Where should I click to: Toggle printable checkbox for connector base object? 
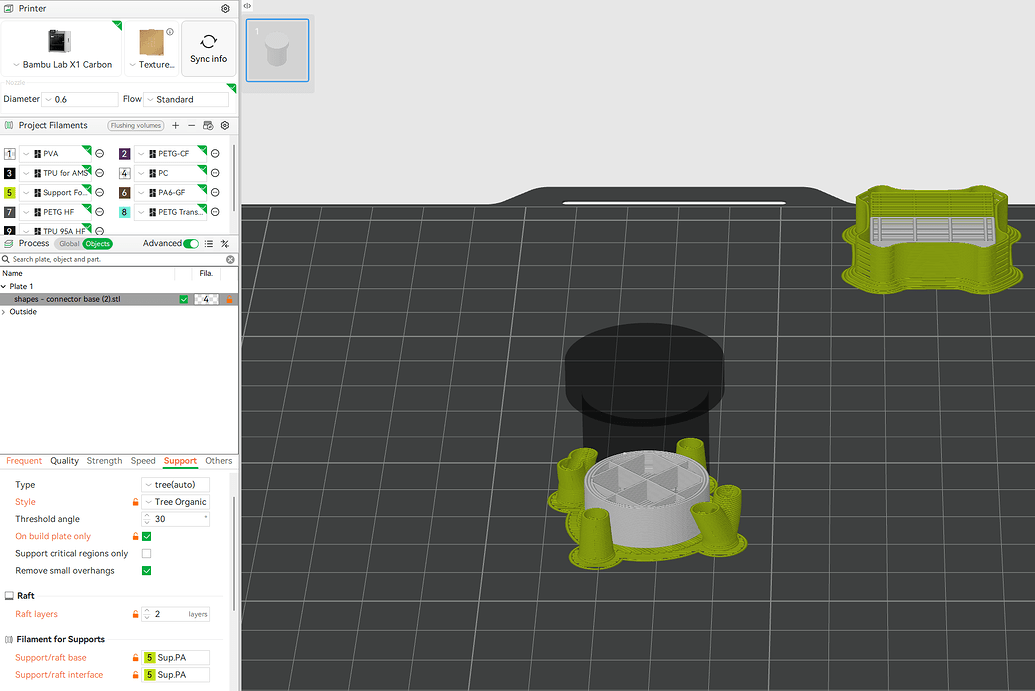click(x=184, y=299)
